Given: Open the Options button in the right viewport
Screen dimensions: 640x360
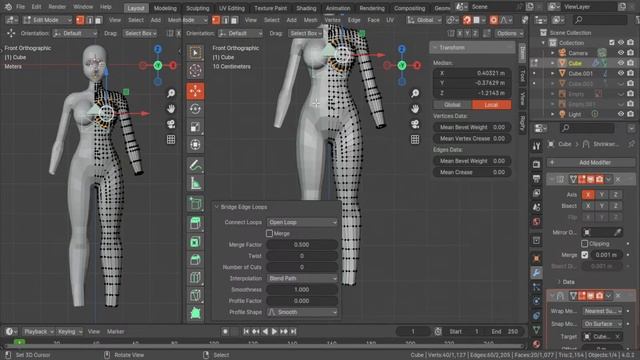Looking at the screenshot, I should 509,33.
